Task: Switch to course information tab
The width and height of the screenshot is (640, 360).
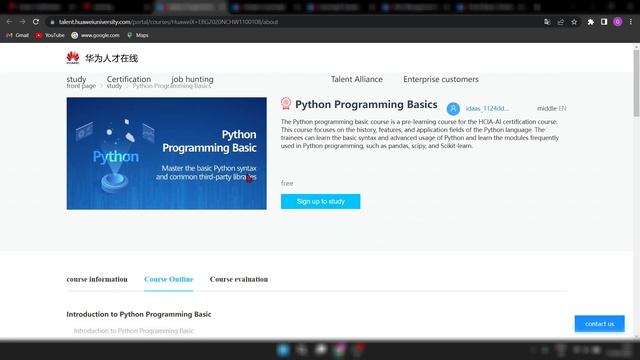Action: pos(97,279)
